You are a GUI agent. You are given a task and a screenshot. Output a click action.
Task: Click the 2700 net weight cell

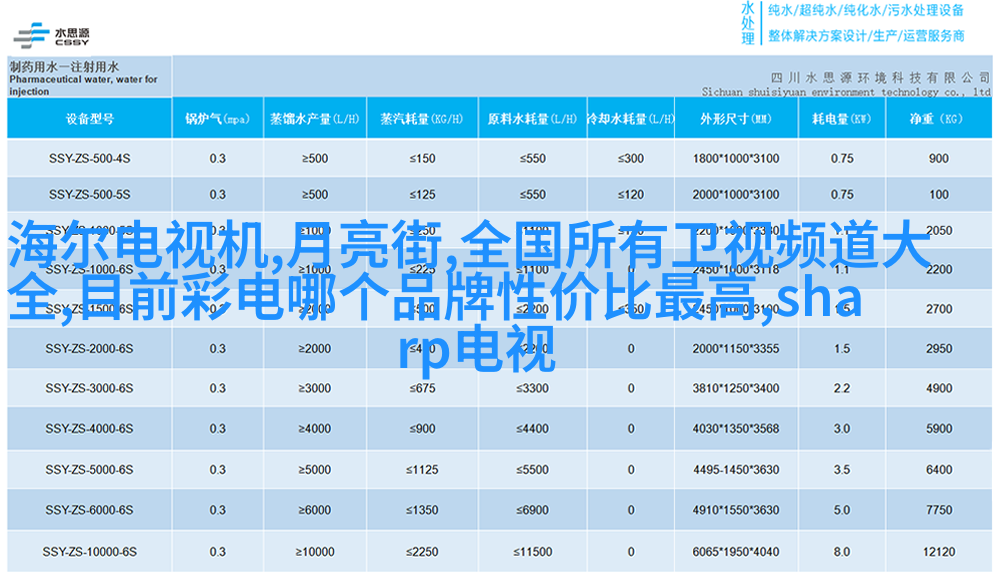[939, 309]
